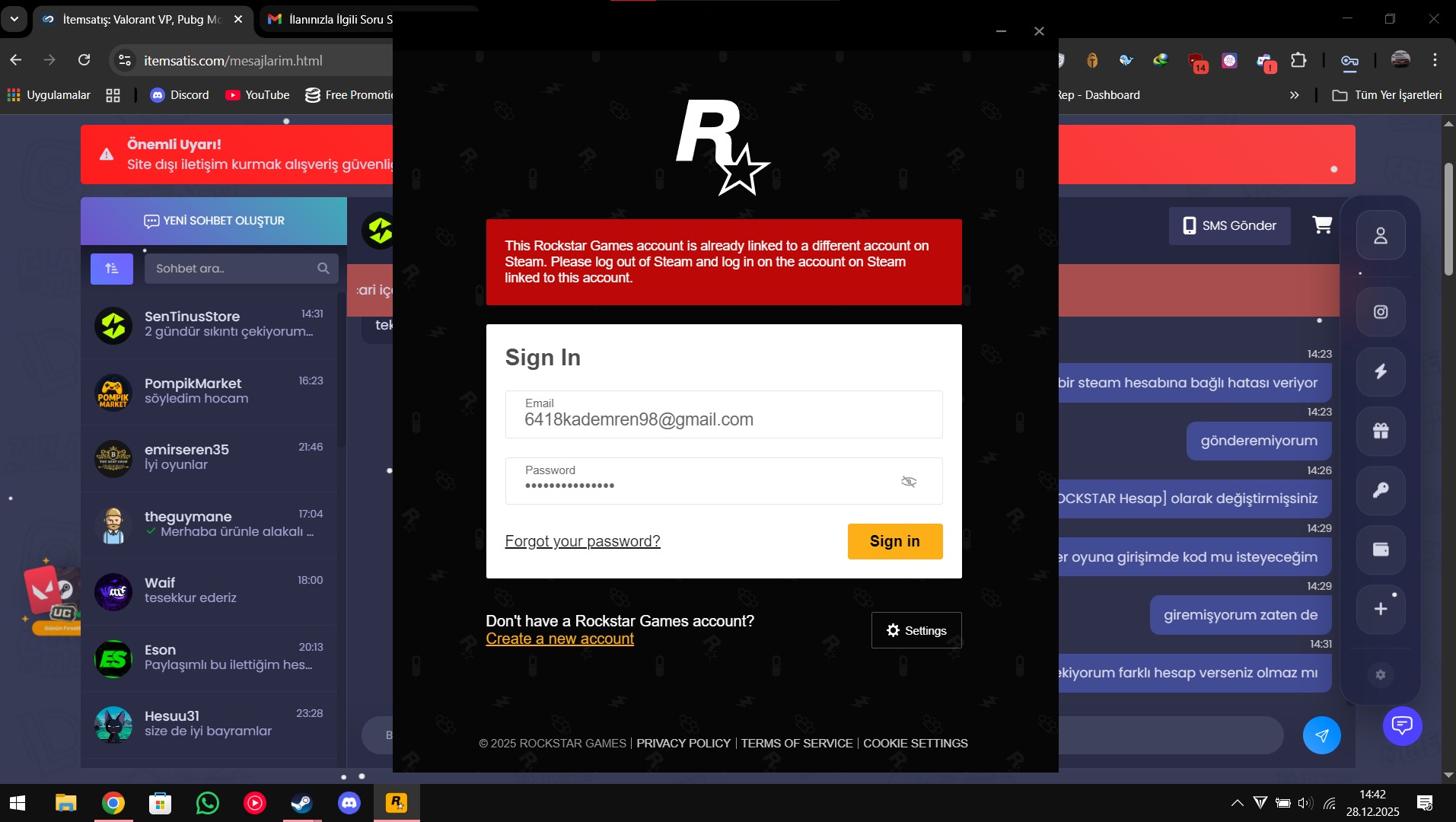The width and height of the screenshot is (1456, 822).
Task: Open SenTinusStore conversation
Action: click(209, 324)
